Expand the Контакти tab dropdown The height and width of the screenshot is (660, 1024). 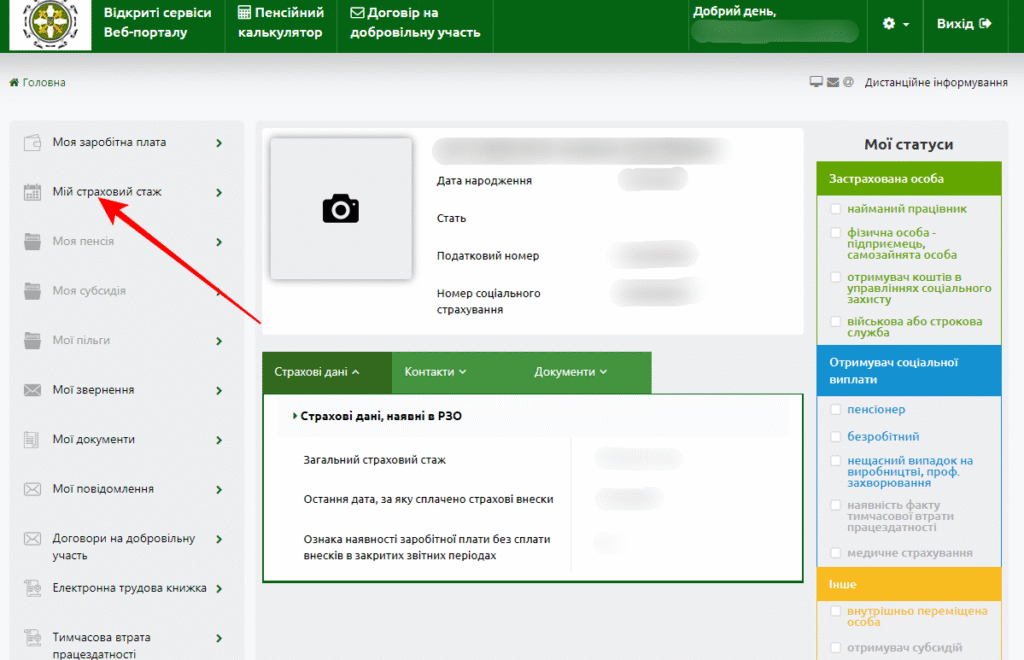(435, 372)
